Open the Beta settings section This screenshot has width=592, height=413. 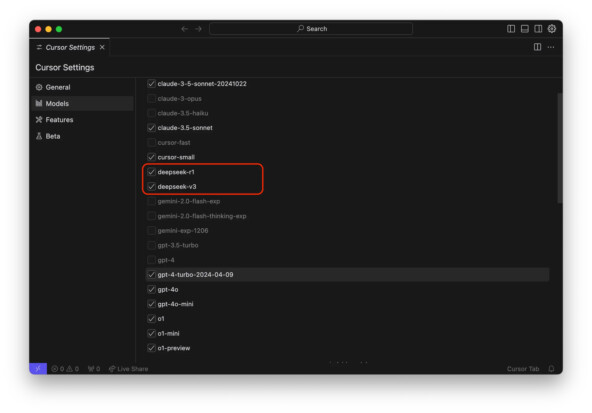(x=82, y=136)
